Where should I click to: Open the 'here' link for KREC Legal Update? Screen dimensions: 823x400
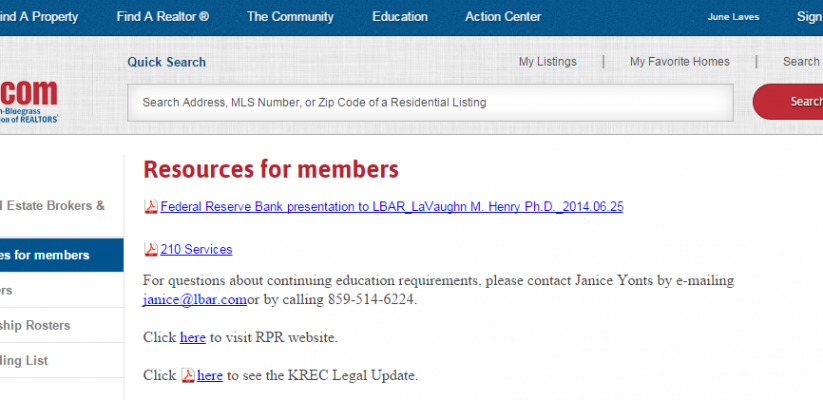tap(210, 375)
